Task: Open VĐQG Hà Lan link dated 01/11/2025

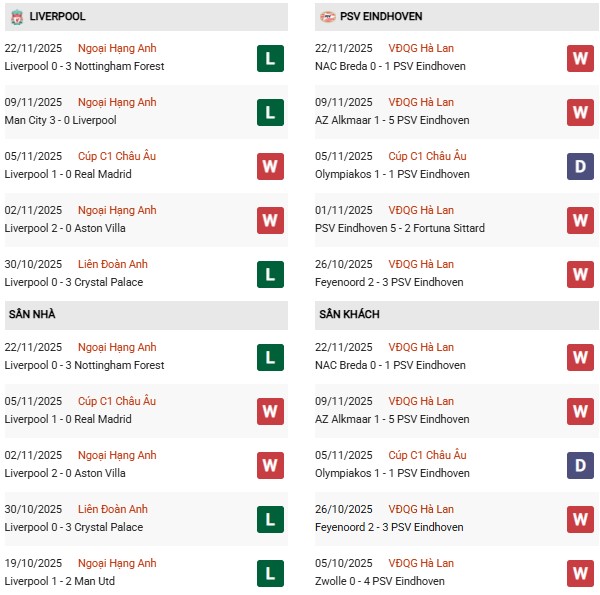Action: (421, 210)
